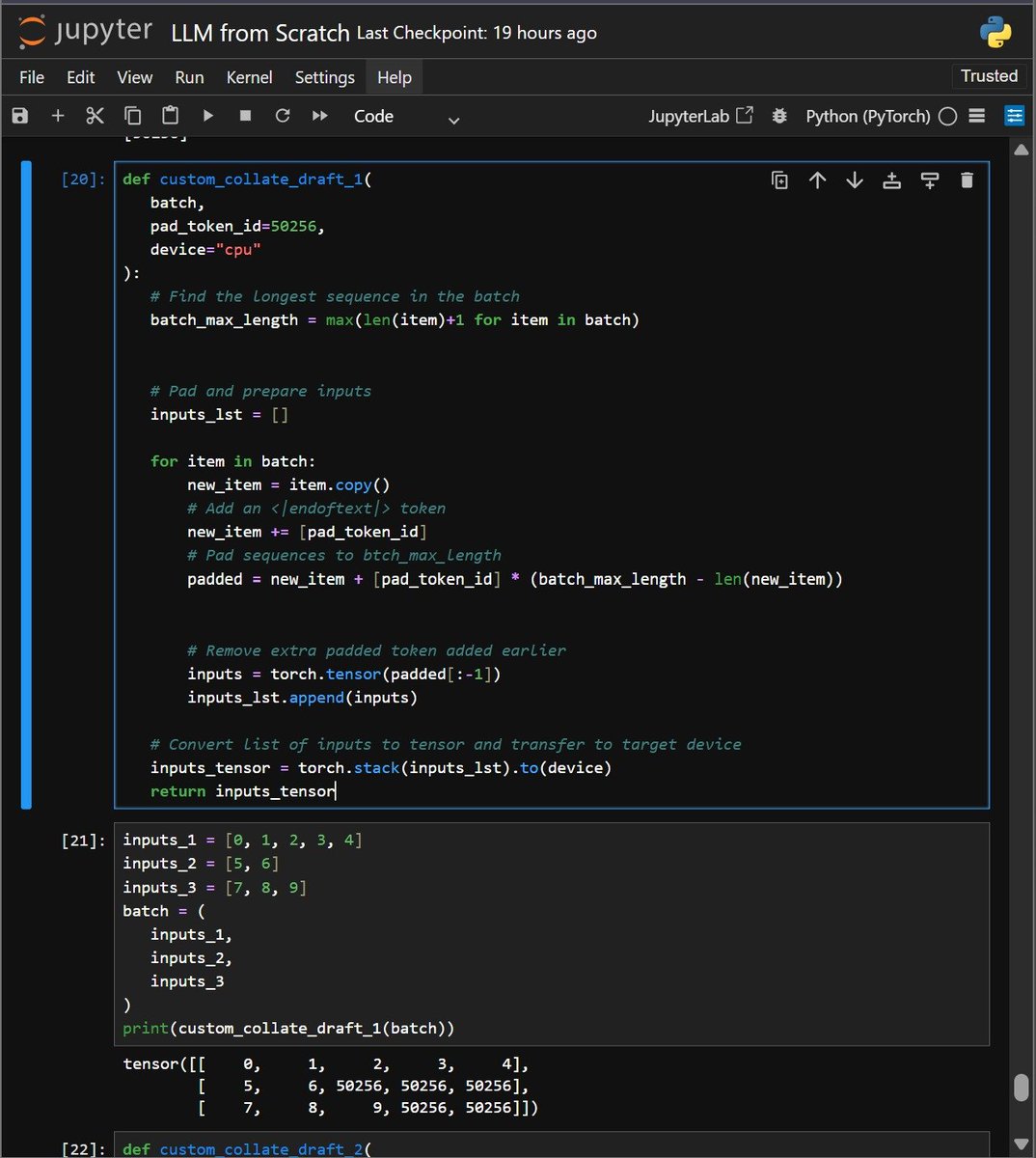This screenshot has width=1036, height=1158.
Task: Restart the kernel using the circular arrow icon
Action: [283, 116]
